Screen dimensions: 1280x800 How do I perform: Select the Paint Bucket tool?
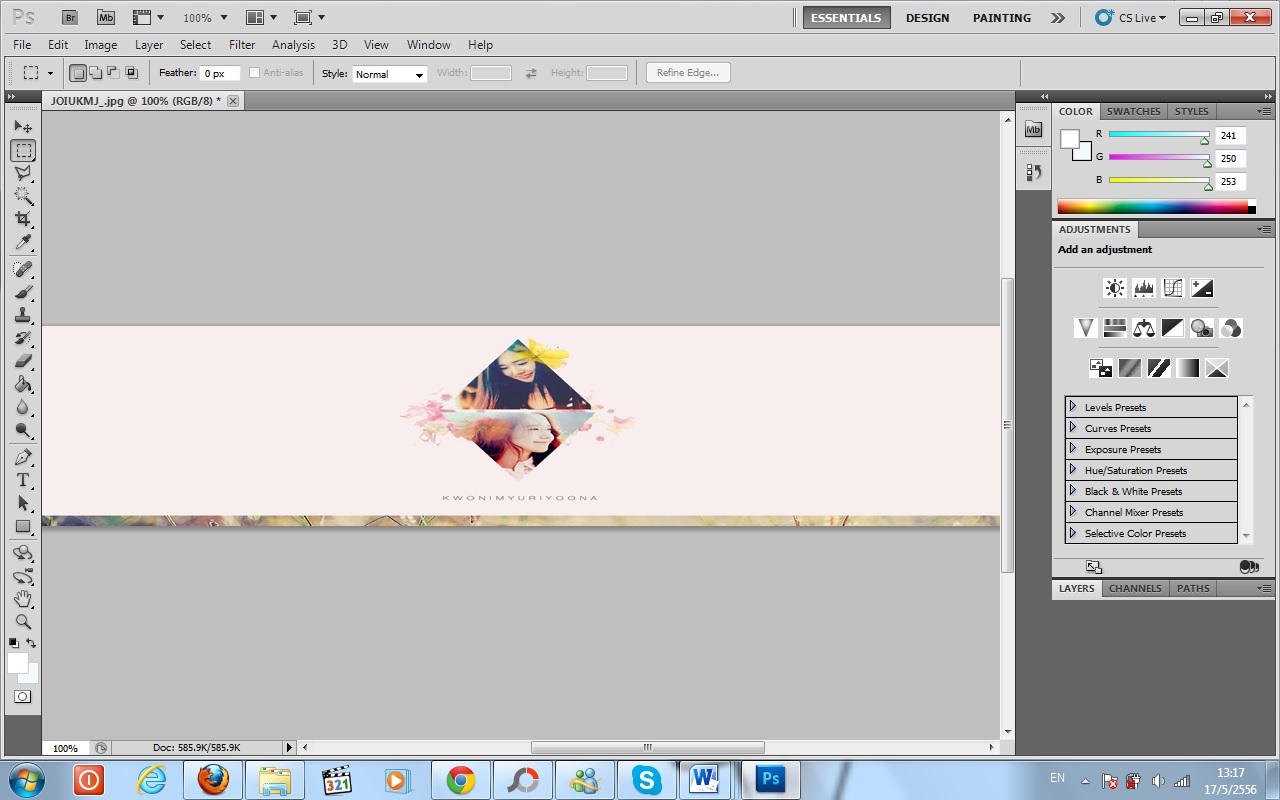[23, 384]
